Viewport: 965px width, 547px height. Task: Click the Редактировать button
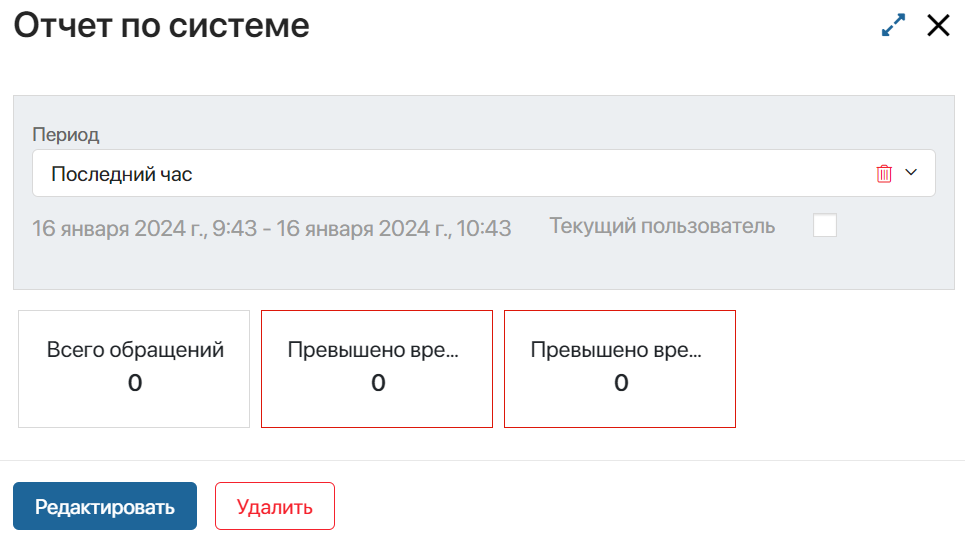click(x=105, y=506)
